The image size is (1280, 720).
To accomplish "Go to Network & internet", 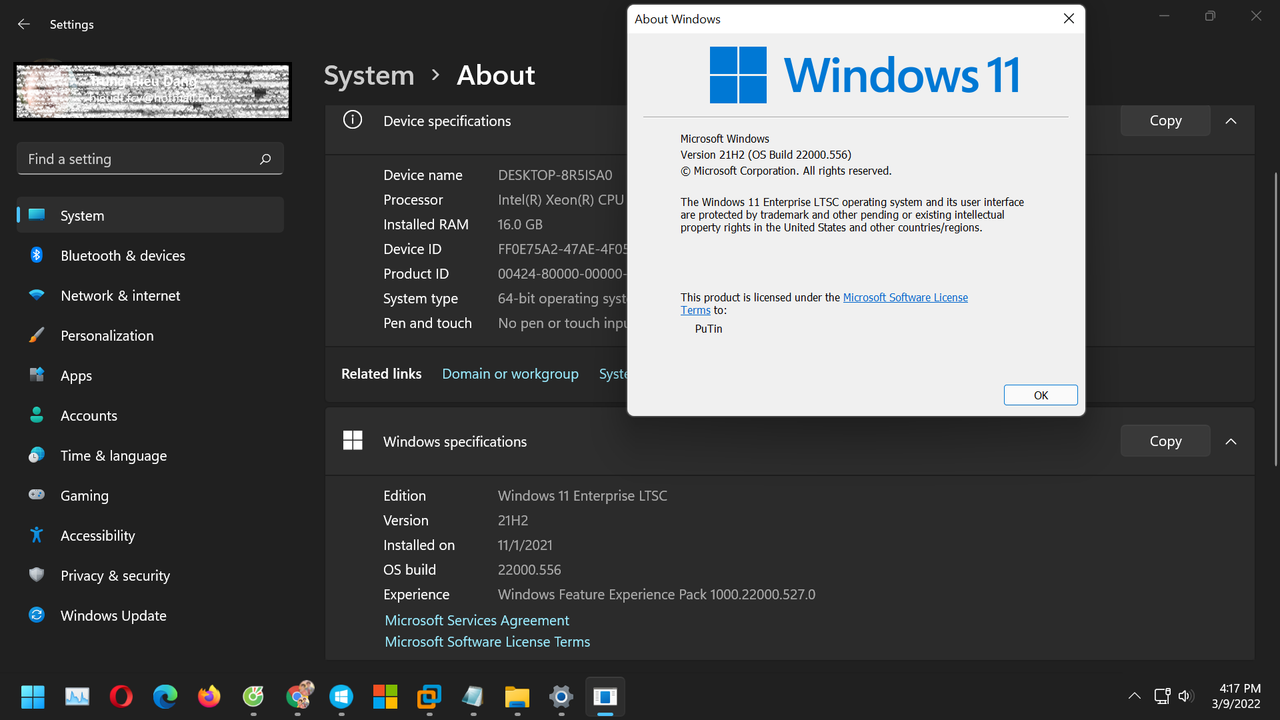I will click(x=150, y=295).
